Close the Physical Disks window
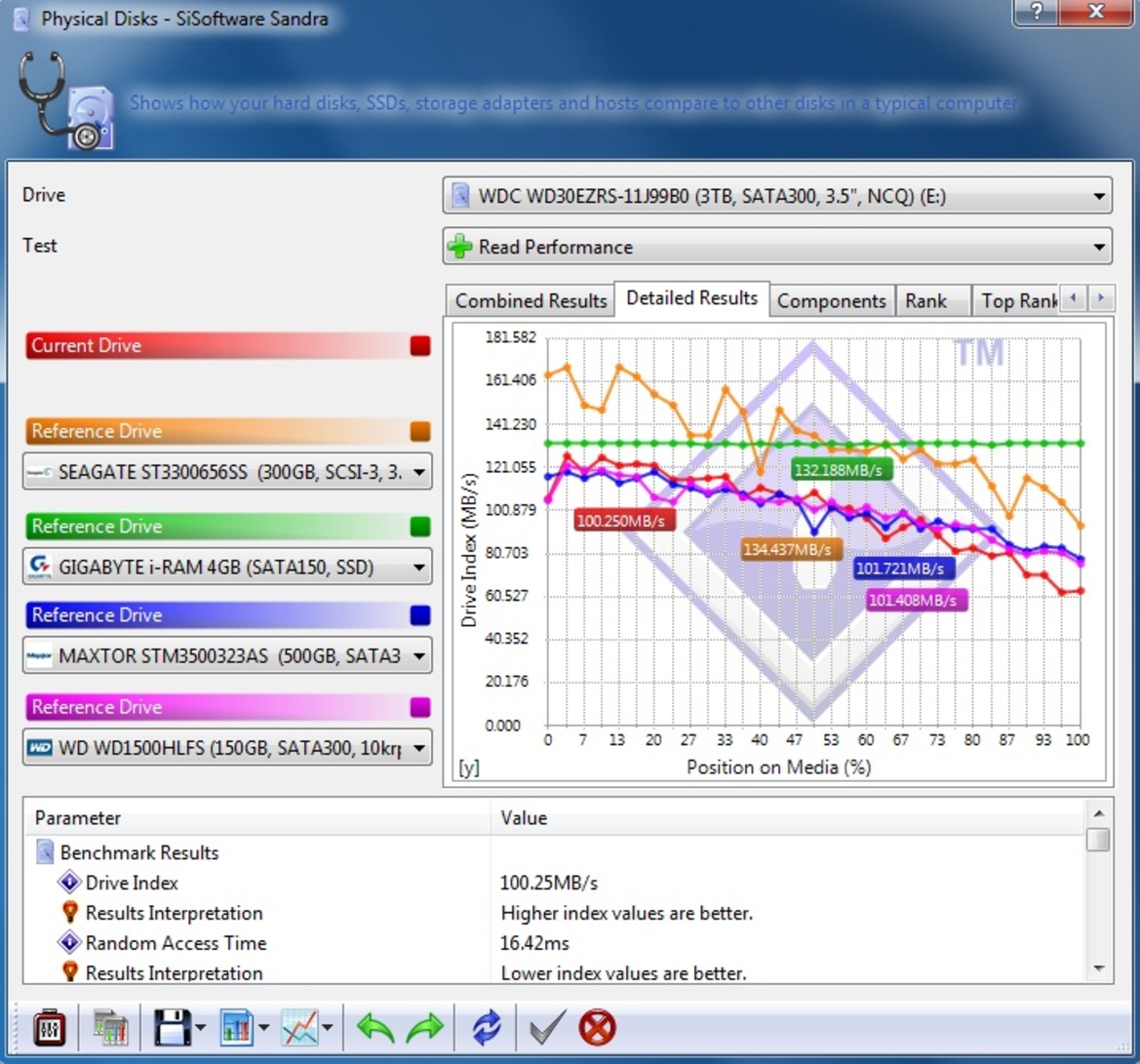Viewport: 1140px width, 1064px height. (x=1096, y=12)
